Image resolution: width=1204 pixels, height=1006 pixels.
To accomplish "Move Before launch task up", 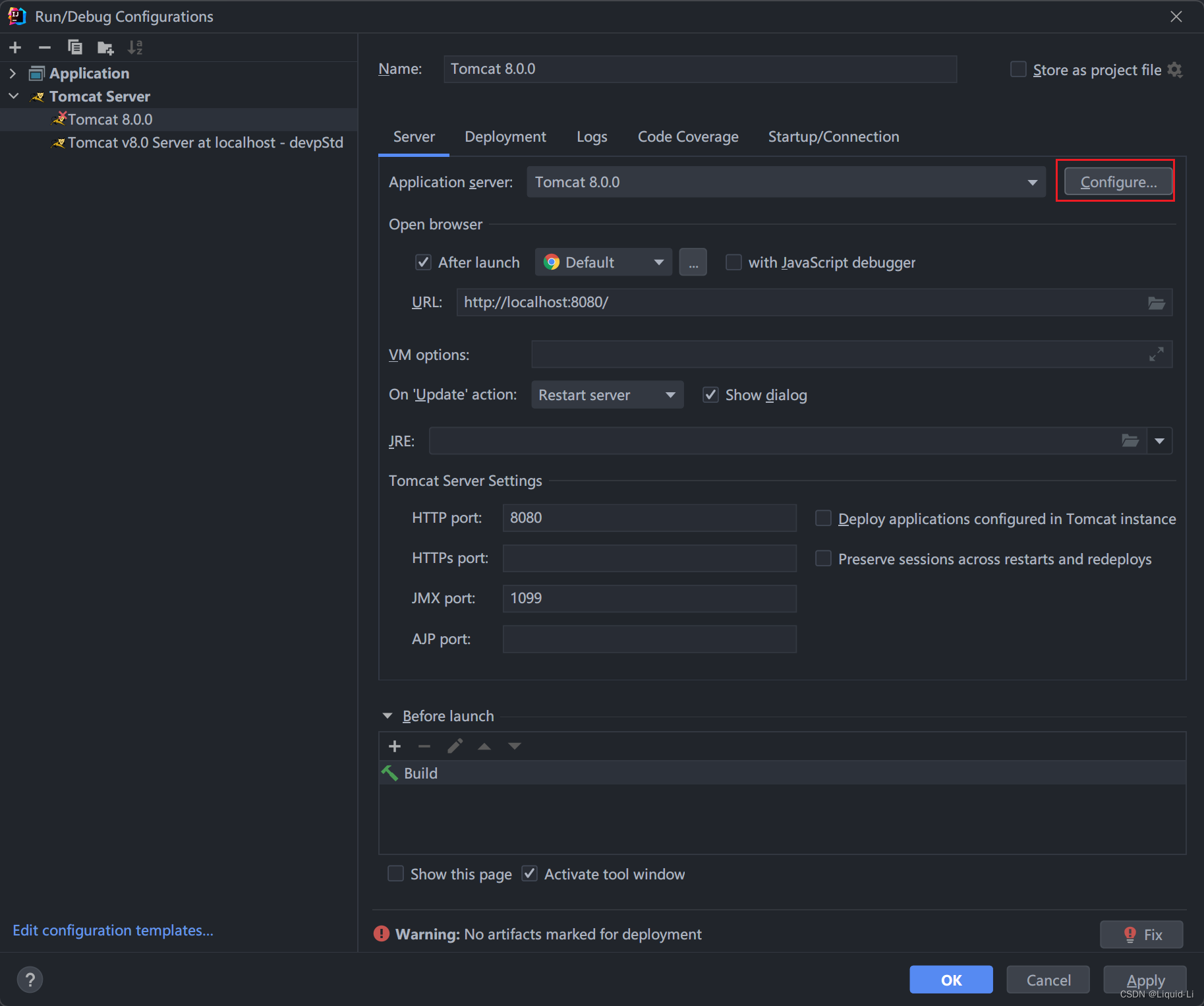I will [484, 746].
